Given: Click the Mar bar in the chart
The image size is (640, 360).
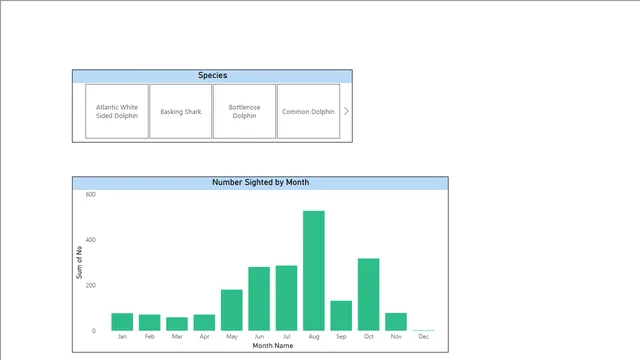Looking at the screenshot, I should pos(177,324).
